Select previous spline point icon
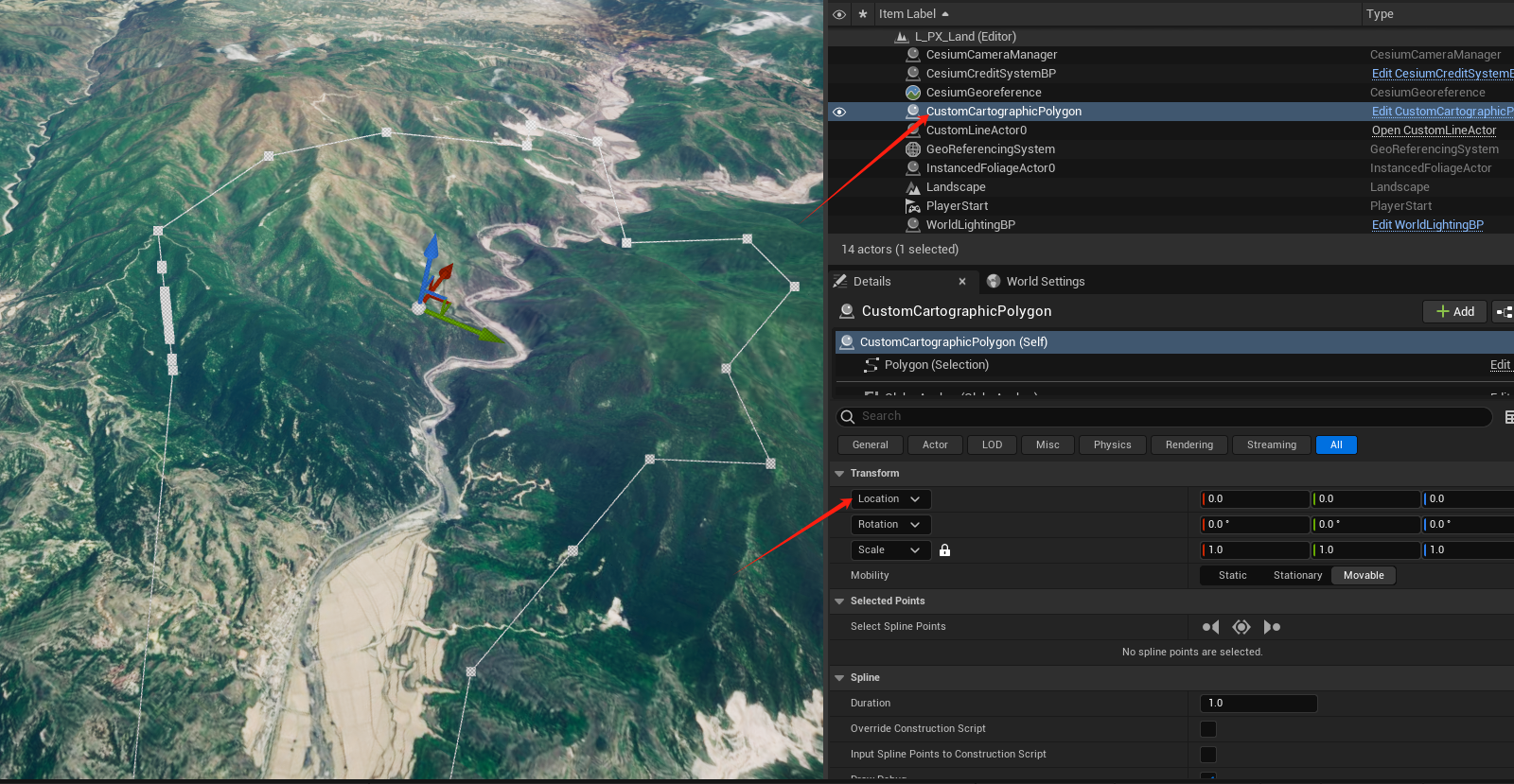This screenshot has height=784, width=1514. click(1210, 627)
